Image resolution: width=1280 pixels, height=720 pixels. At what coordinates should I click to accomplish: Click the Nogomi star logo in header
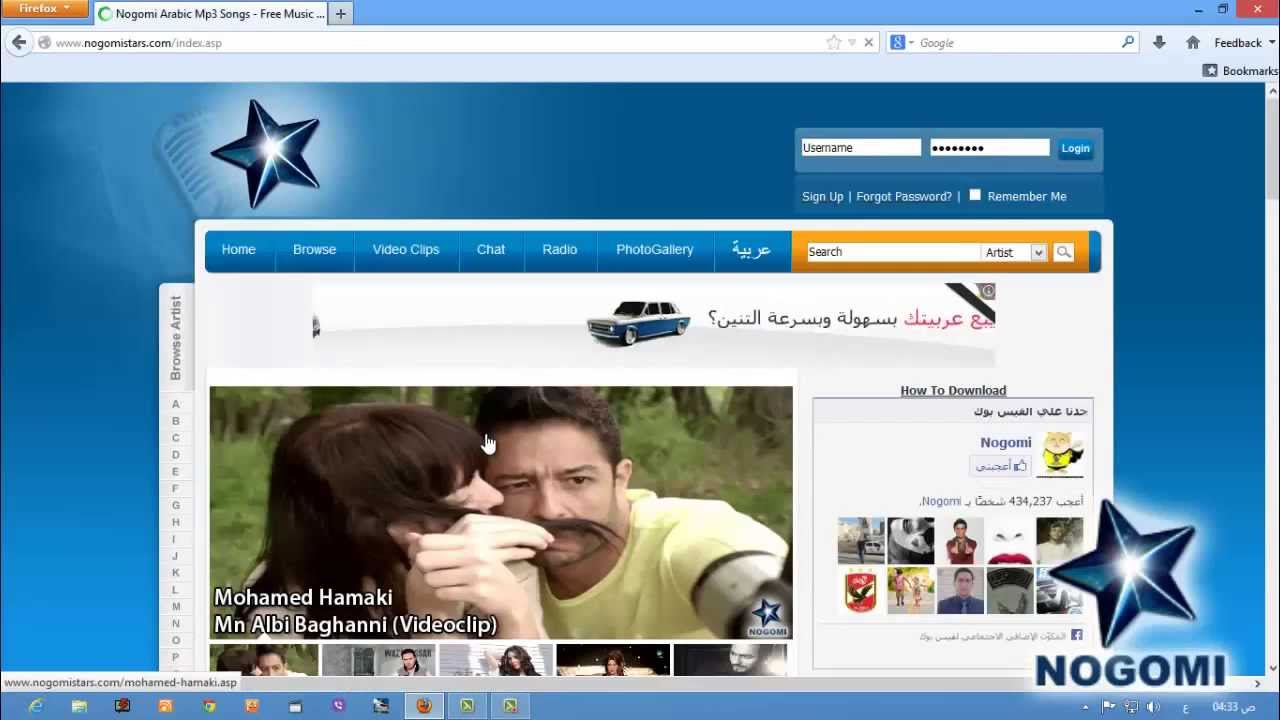266,154
